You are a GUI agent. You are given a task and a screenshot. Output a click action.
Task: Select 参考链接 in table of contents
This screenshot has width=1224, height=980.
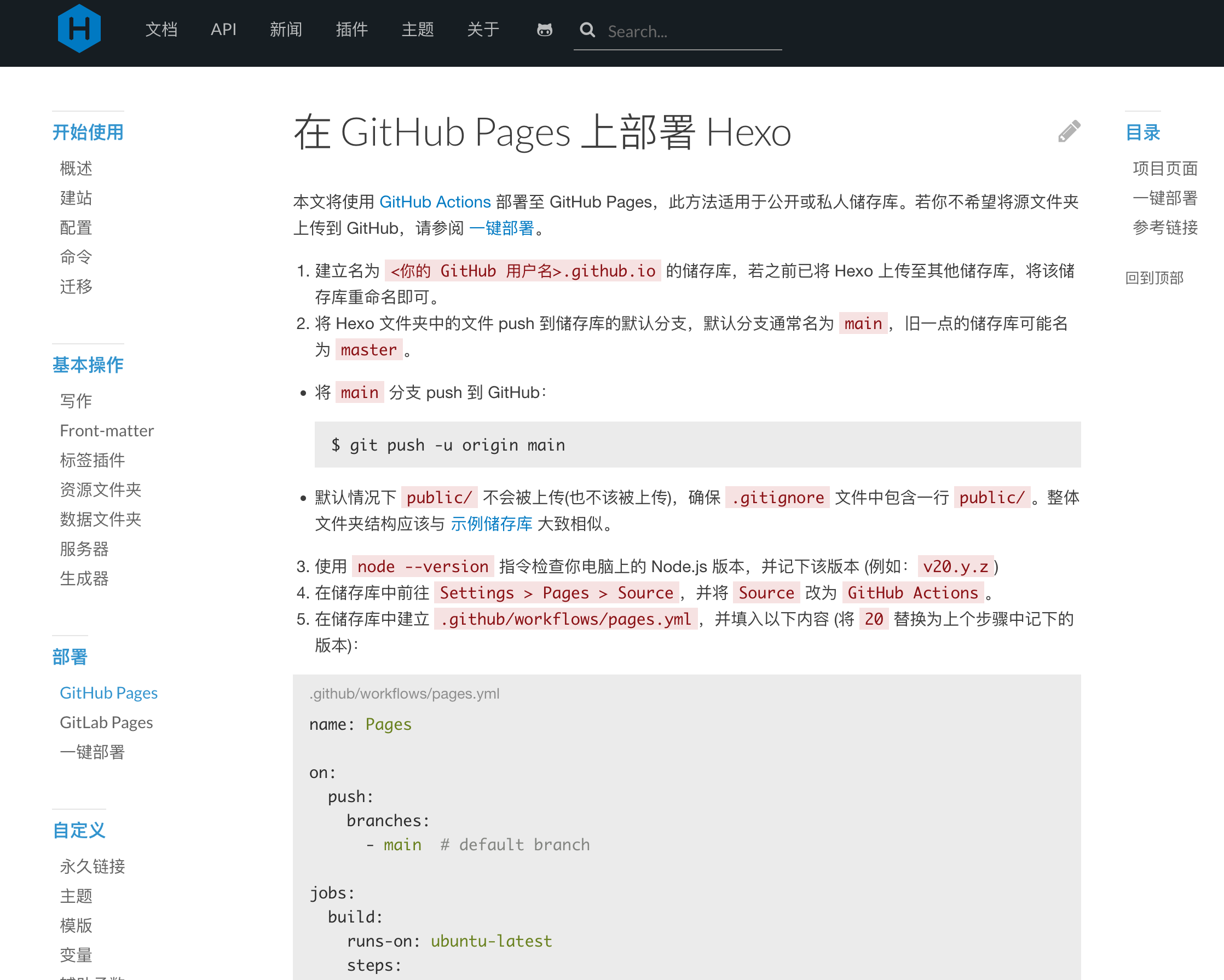click(1164, 228)
